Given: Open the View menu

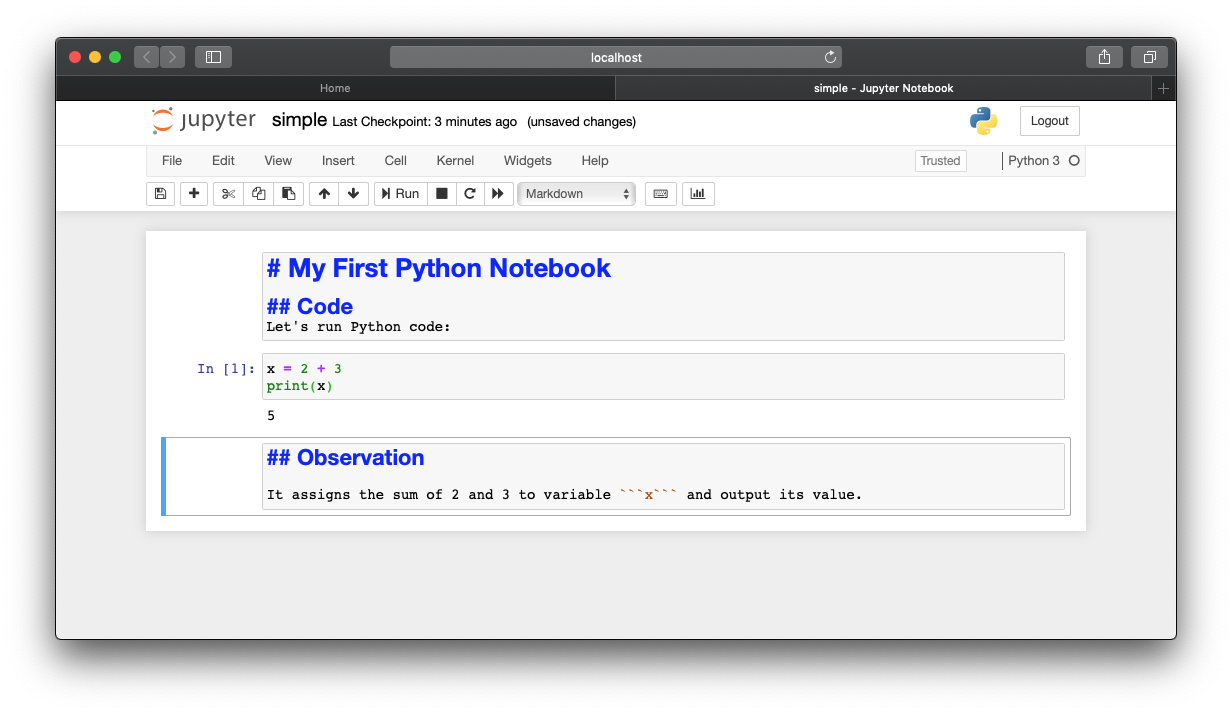Looking at the screenshot, I should point(278,161).
